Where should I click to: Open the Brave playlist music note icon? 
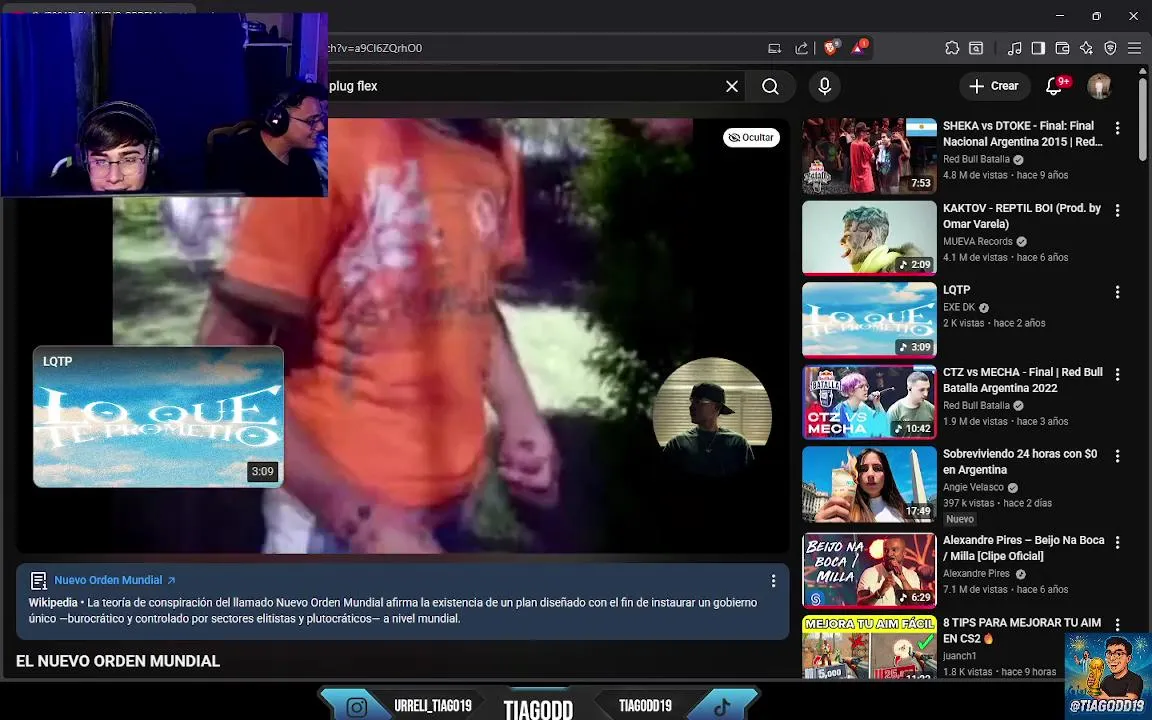[x=1015, y=48]
